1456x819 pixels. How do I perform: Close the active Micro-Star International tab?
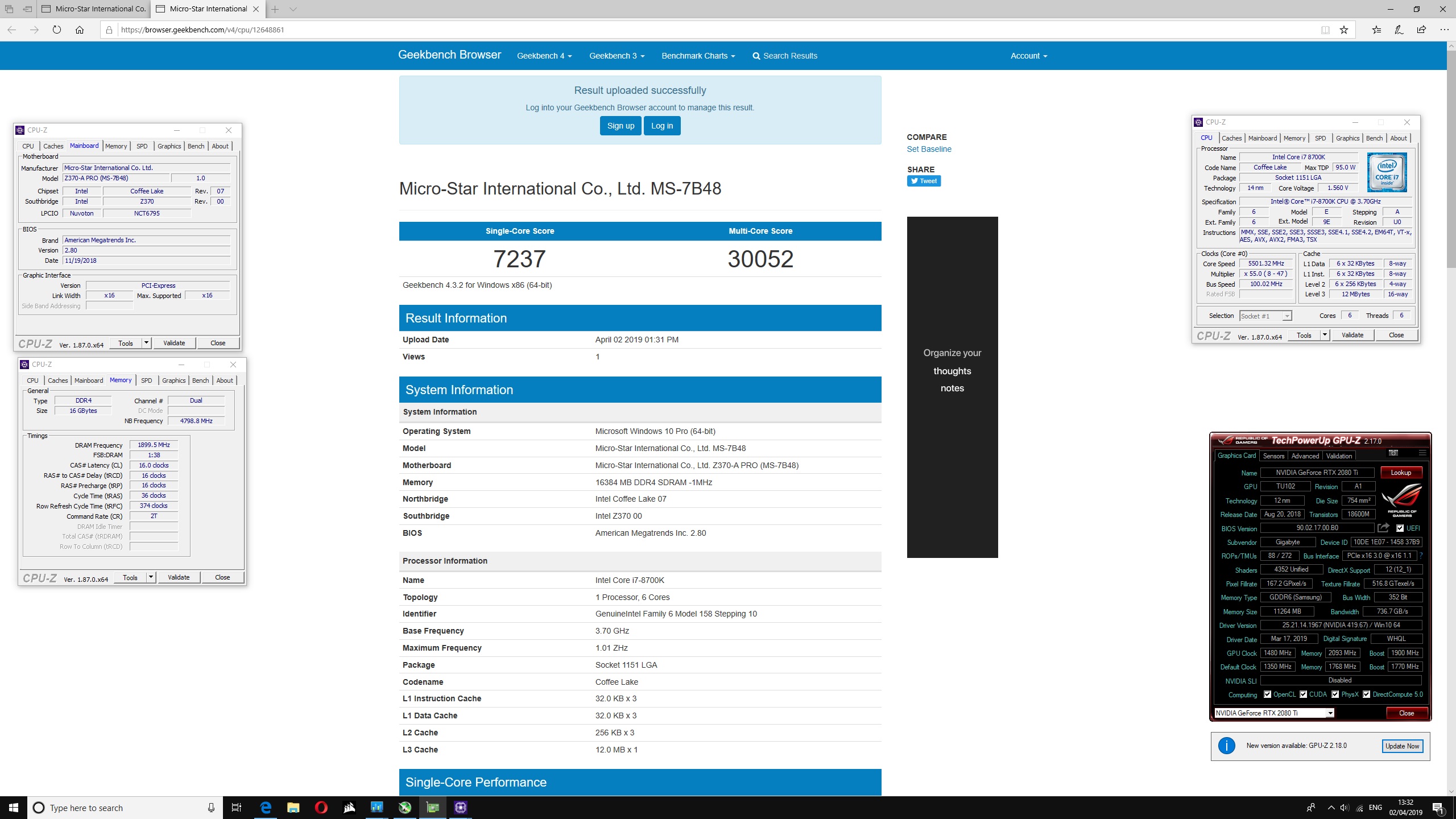[256, 9]
